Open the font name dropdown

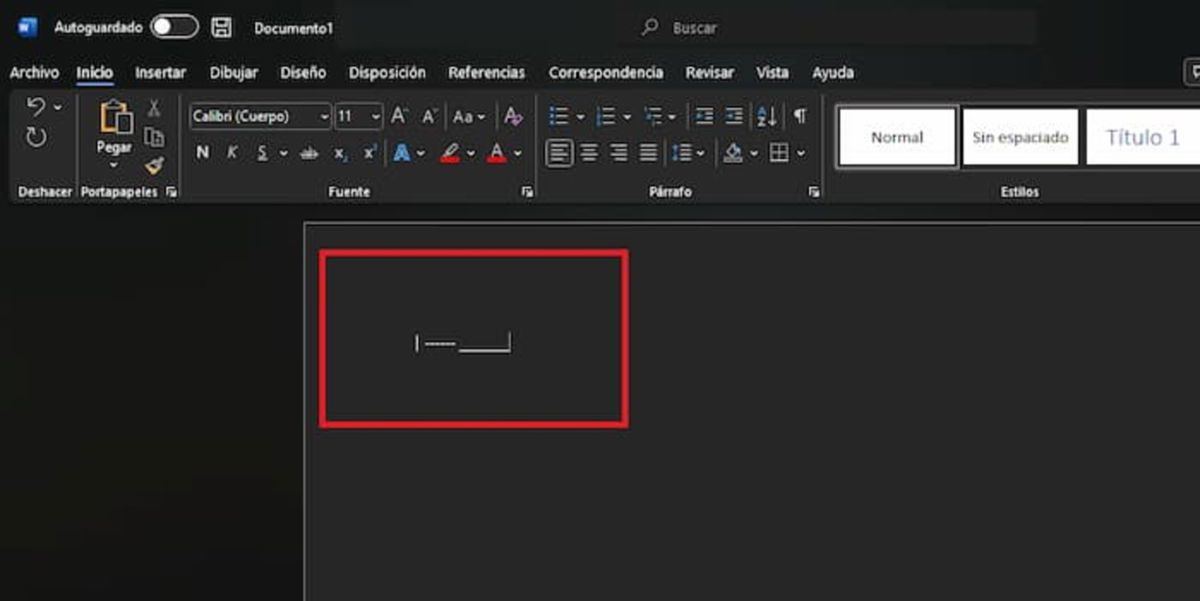(325, 116)
